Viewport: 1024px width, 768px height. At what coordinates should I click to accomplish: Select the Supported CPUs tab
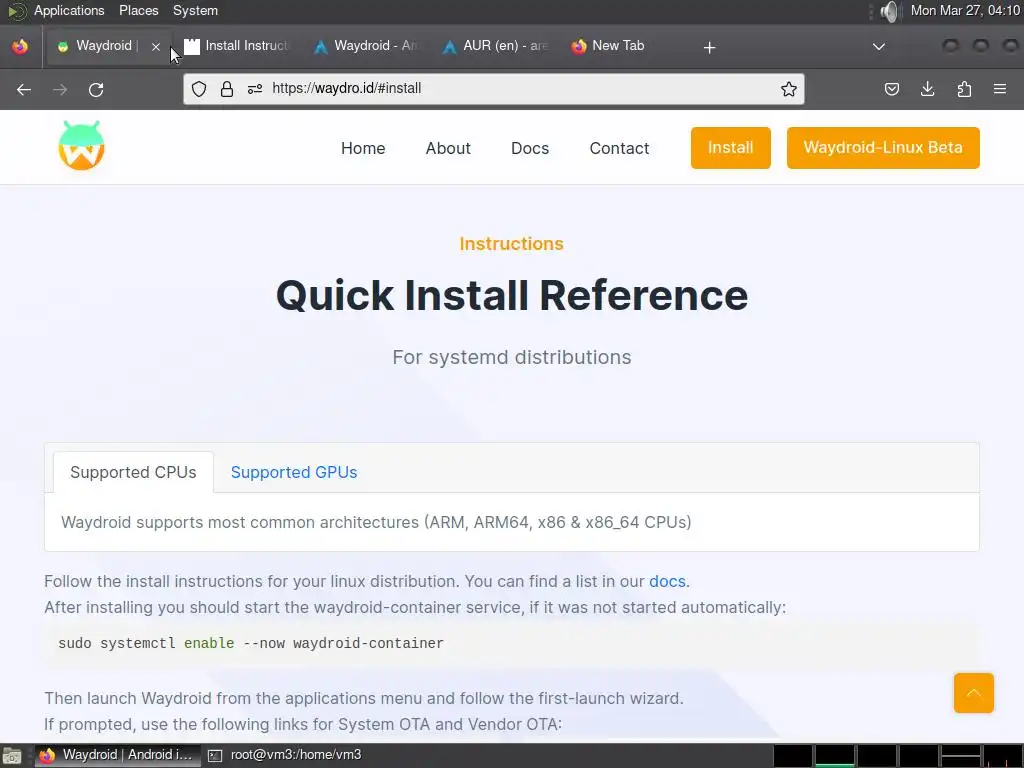tap(133, 472)
